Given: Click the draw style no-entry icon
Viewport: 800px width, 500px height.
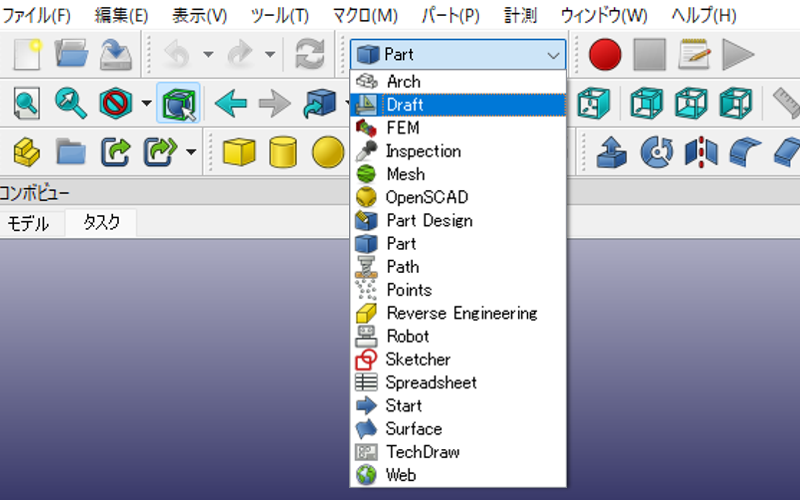Looking at the screenshot, I should point(116,103).
